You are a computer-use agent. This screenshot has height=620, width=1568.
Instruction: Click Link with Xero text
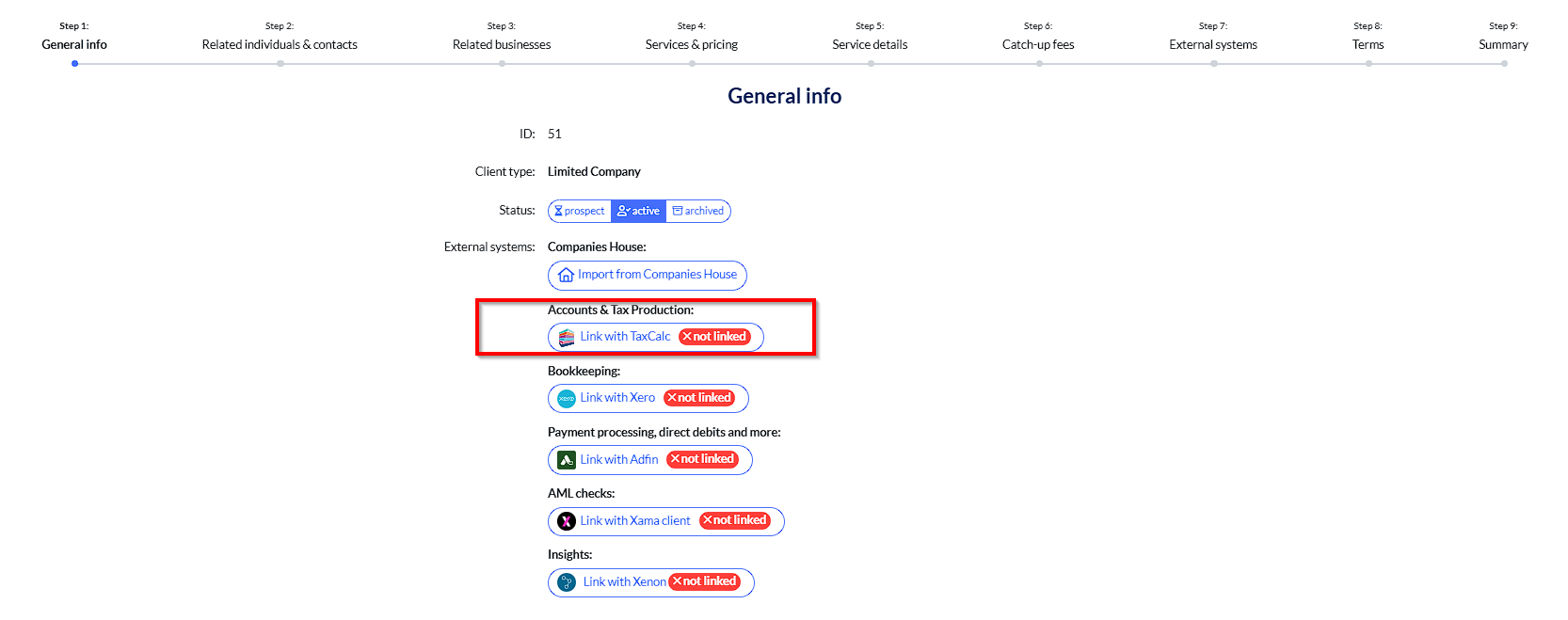[617, 398]
